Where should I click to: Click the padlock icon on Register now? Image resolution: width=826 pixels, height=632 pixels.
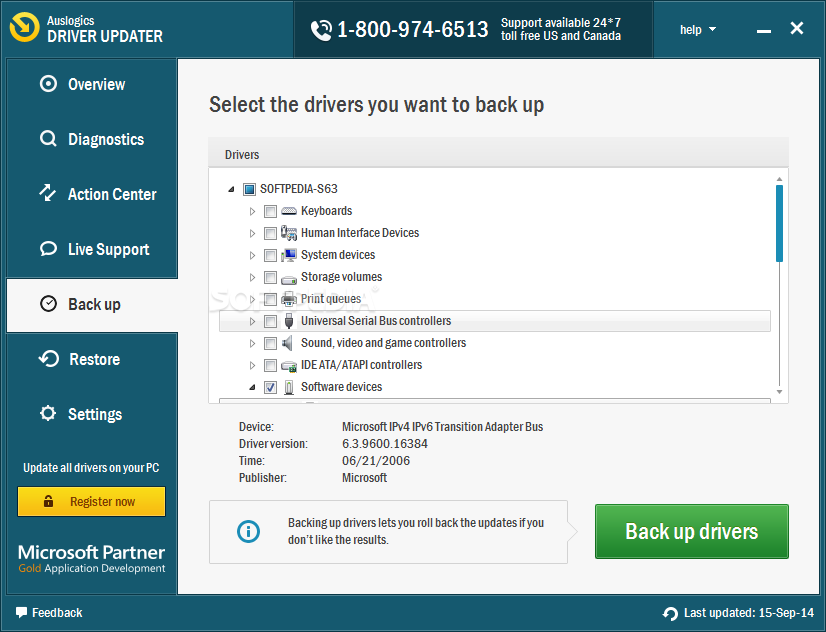[48, 501]
